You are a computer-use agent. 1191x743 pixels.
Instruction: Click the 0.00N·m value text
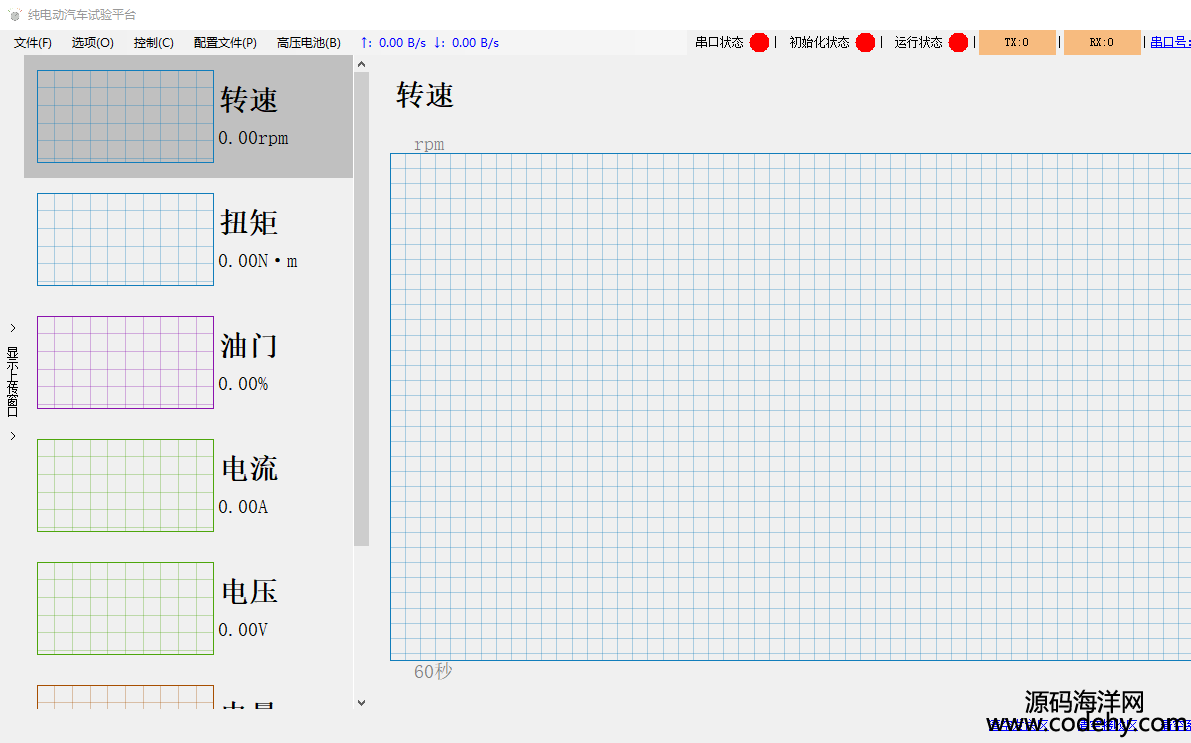tap(258, 261)
